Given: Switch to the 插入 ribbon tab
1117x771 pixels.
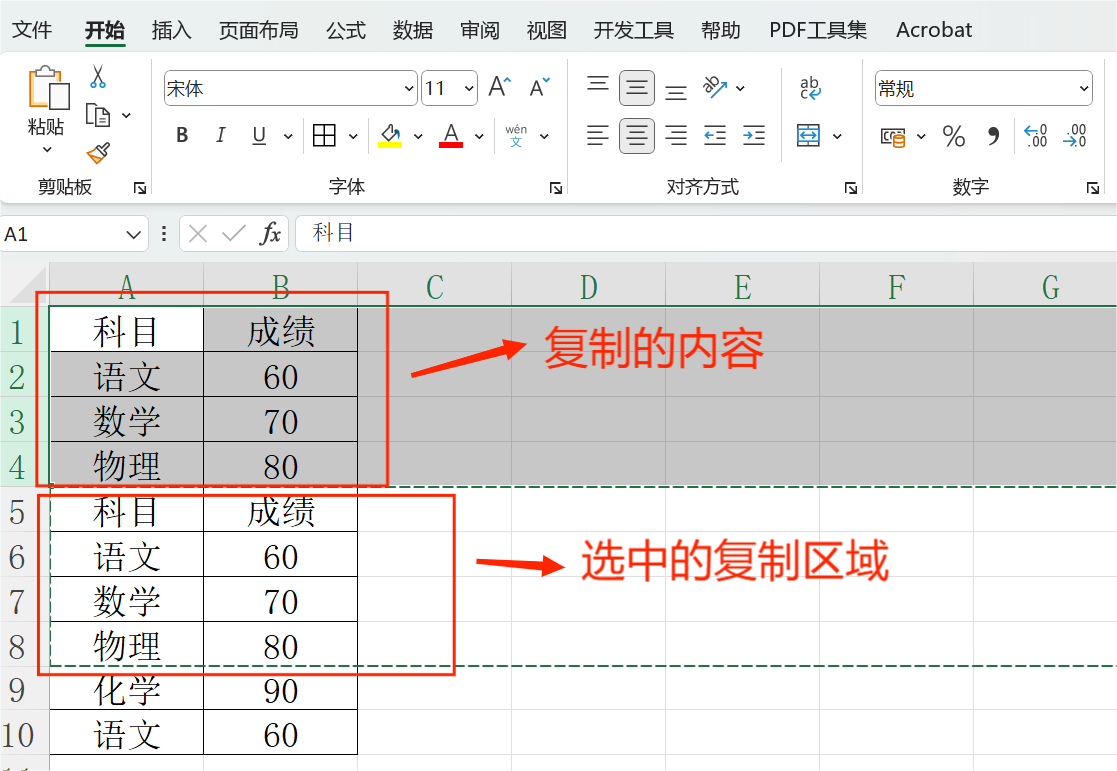Looking at the screenshot, I should (x=170, y=30).
